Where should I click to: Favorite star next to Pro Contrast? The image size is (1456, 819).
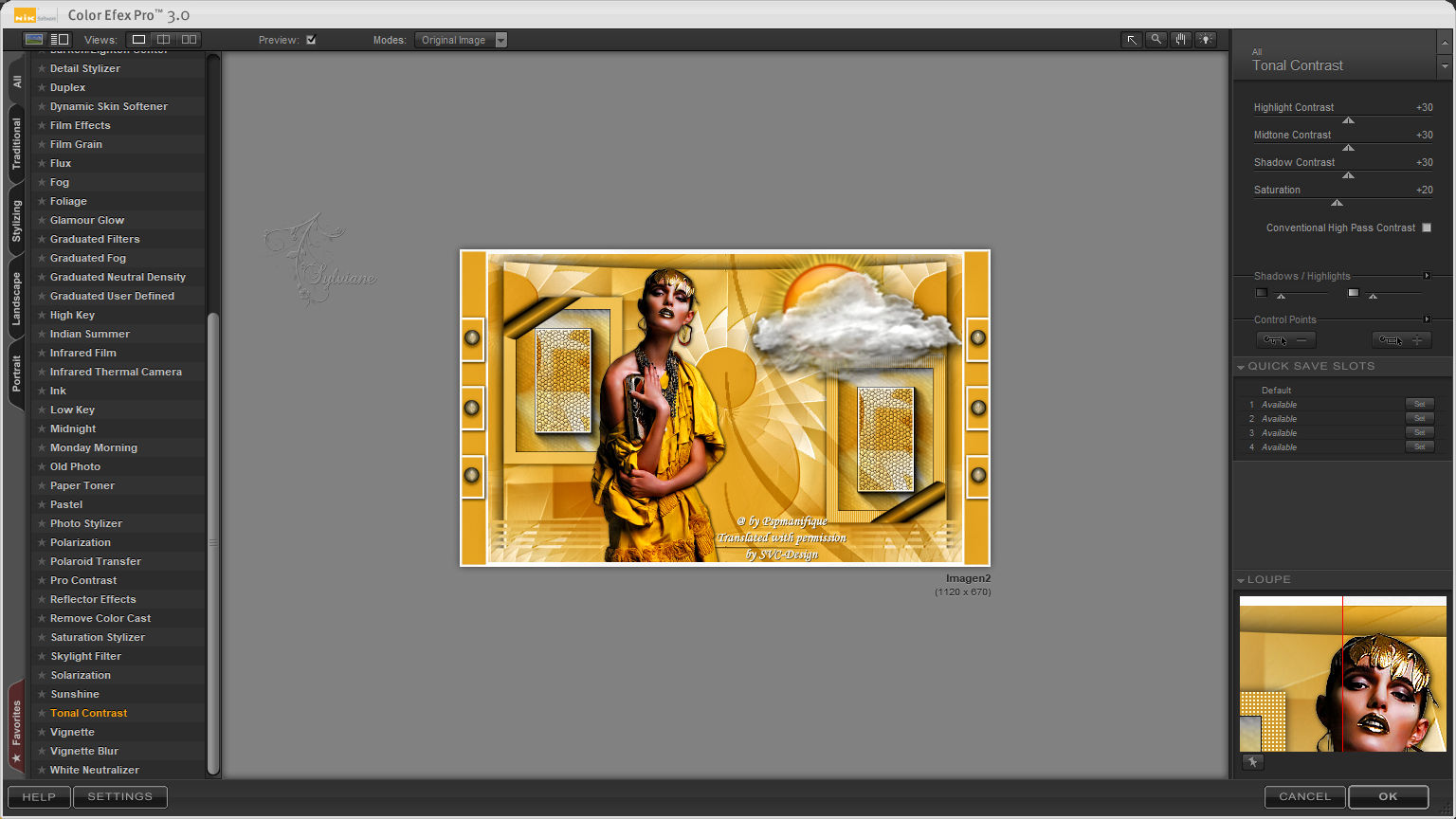coord(42,580)
